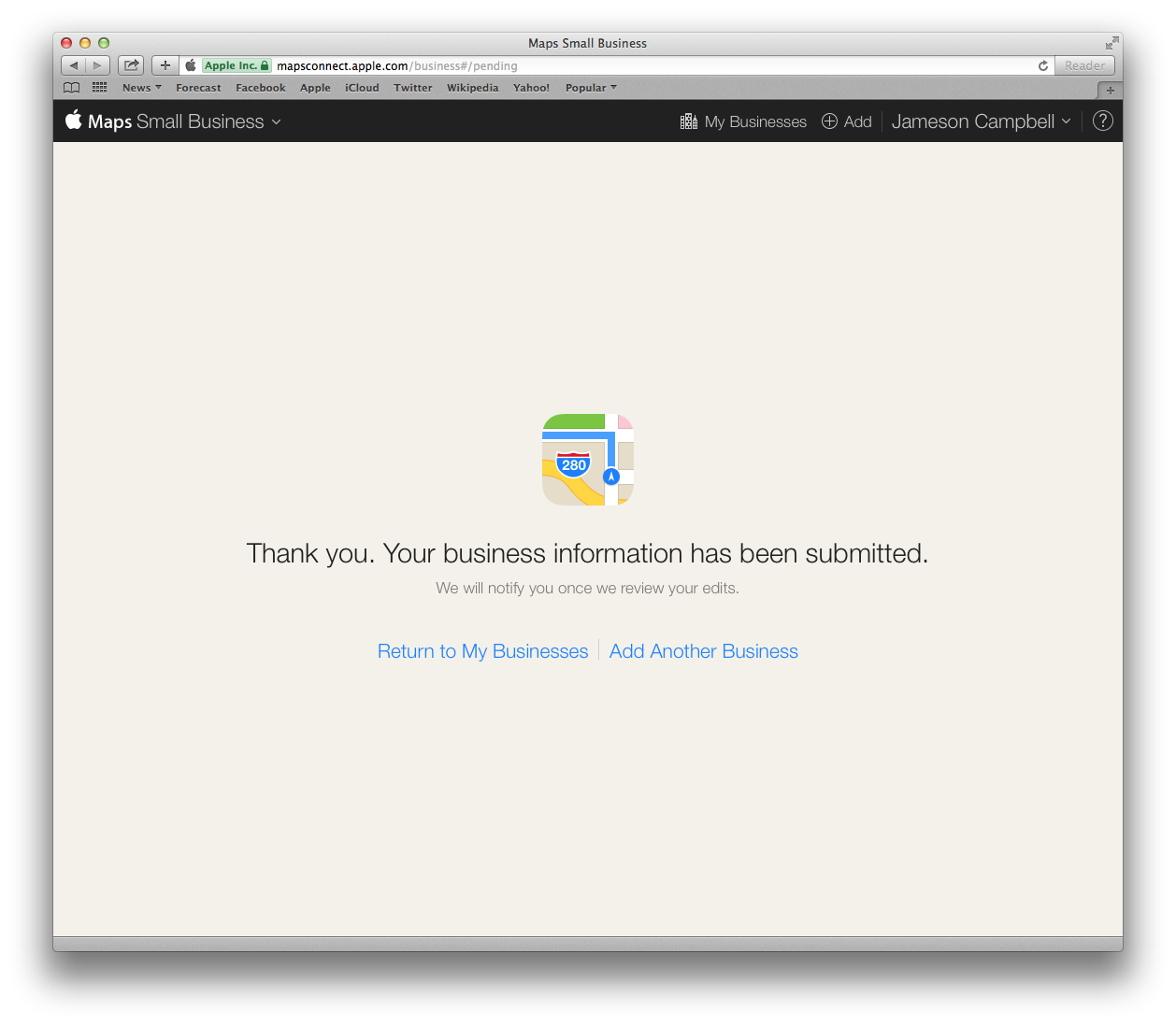Viewport: 1176px width, 1025px height.
Task: Open the iCloud bookmark
Action: click(362, 88)
